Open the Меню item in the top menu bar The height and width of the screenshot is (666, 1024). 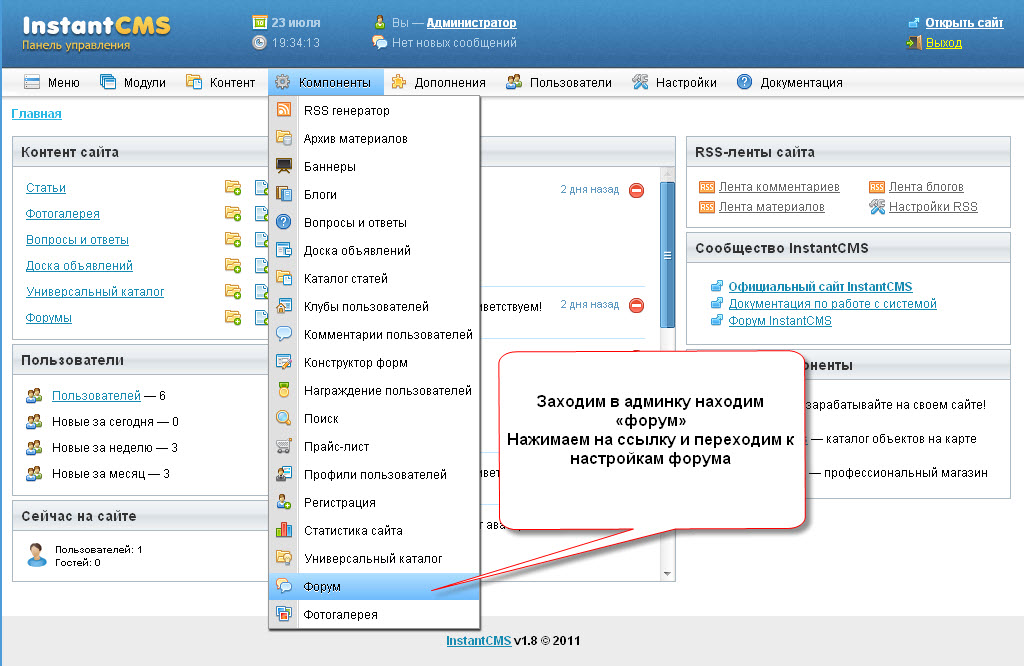(51, 82)
